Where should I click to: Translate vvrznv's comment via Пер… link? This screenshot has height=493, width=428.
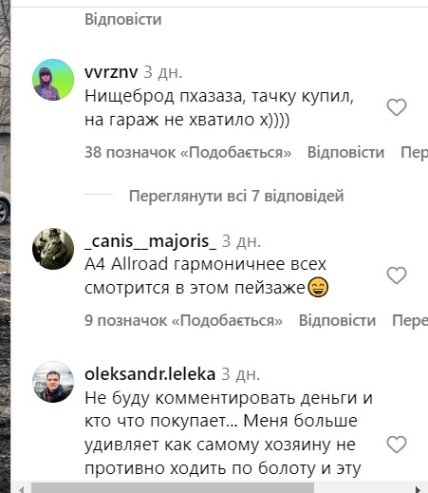pos(414,152)
